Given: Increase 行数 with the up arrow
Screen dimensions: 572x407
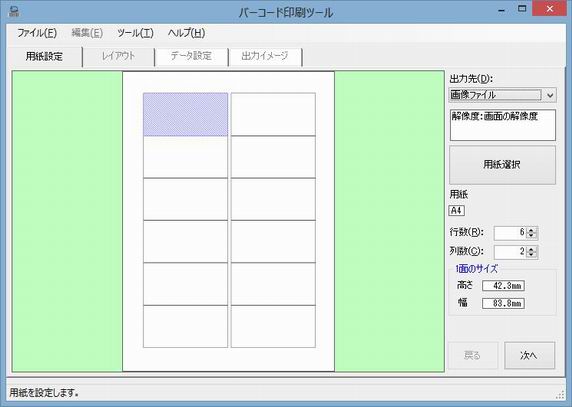Looking at the screenshot, I should point(531,230).
